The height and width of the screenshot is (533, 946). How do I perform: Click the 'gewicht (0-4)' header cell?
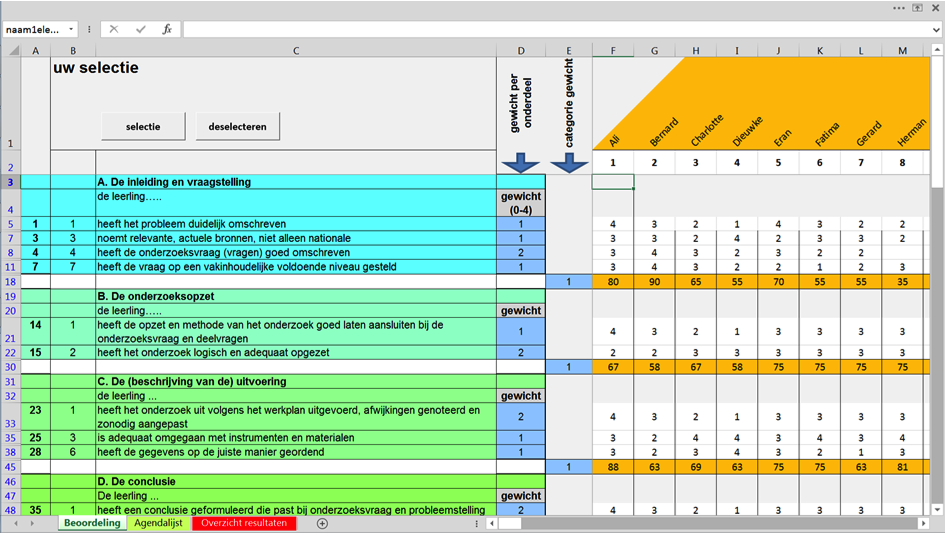tap(521, 203)
